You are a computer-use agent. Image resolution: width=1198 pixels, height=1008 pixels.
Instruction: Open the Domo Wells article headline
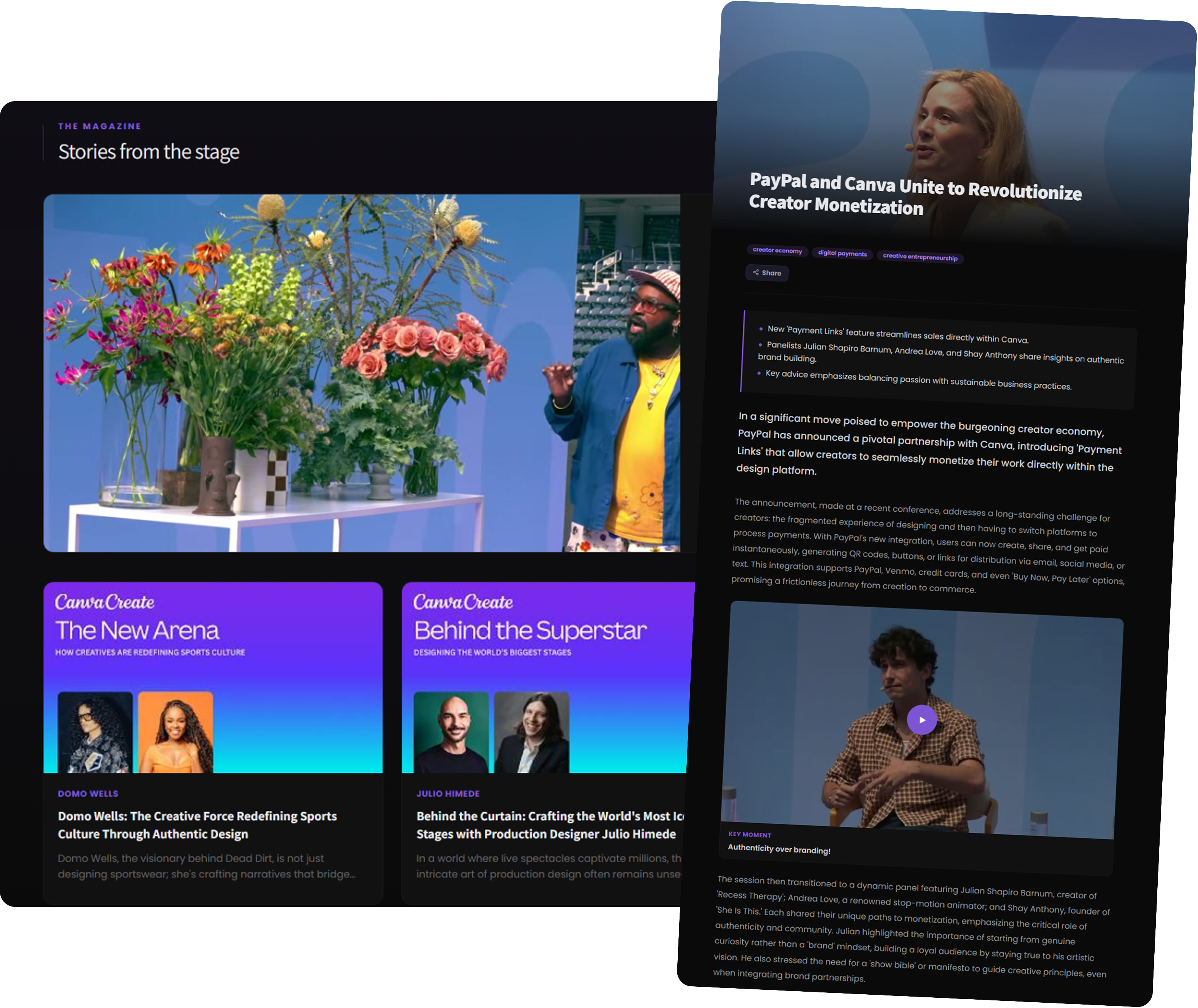coord(197,825)
